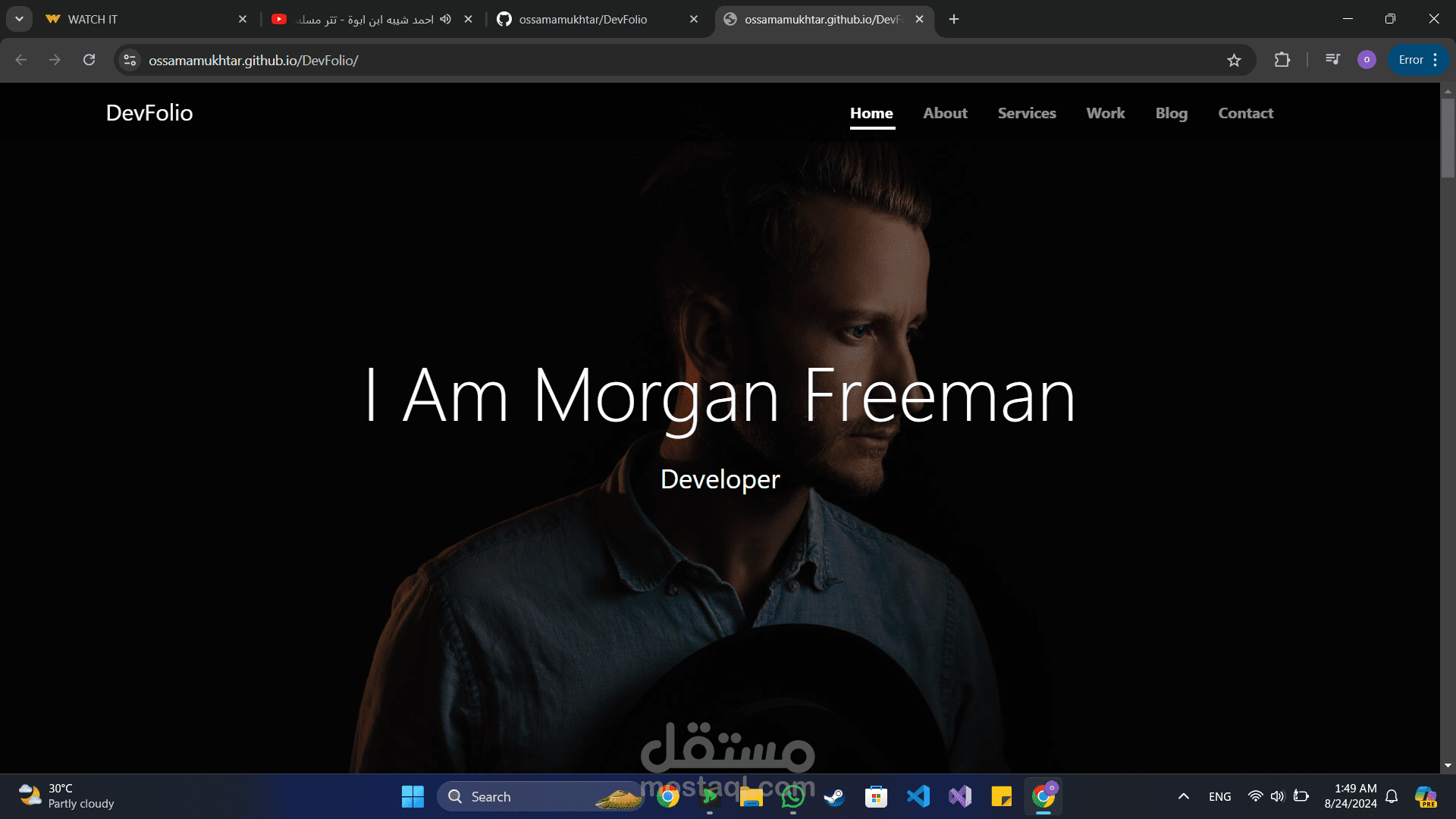Go to the About section link
Screen dimensions: 1456x819
coord(945,113)
